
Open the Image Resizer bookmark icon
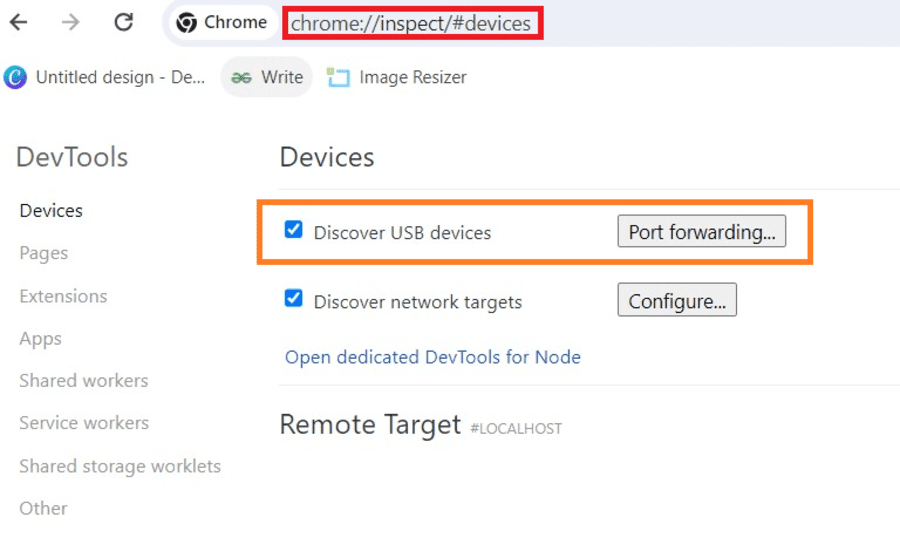click(339, 77)
